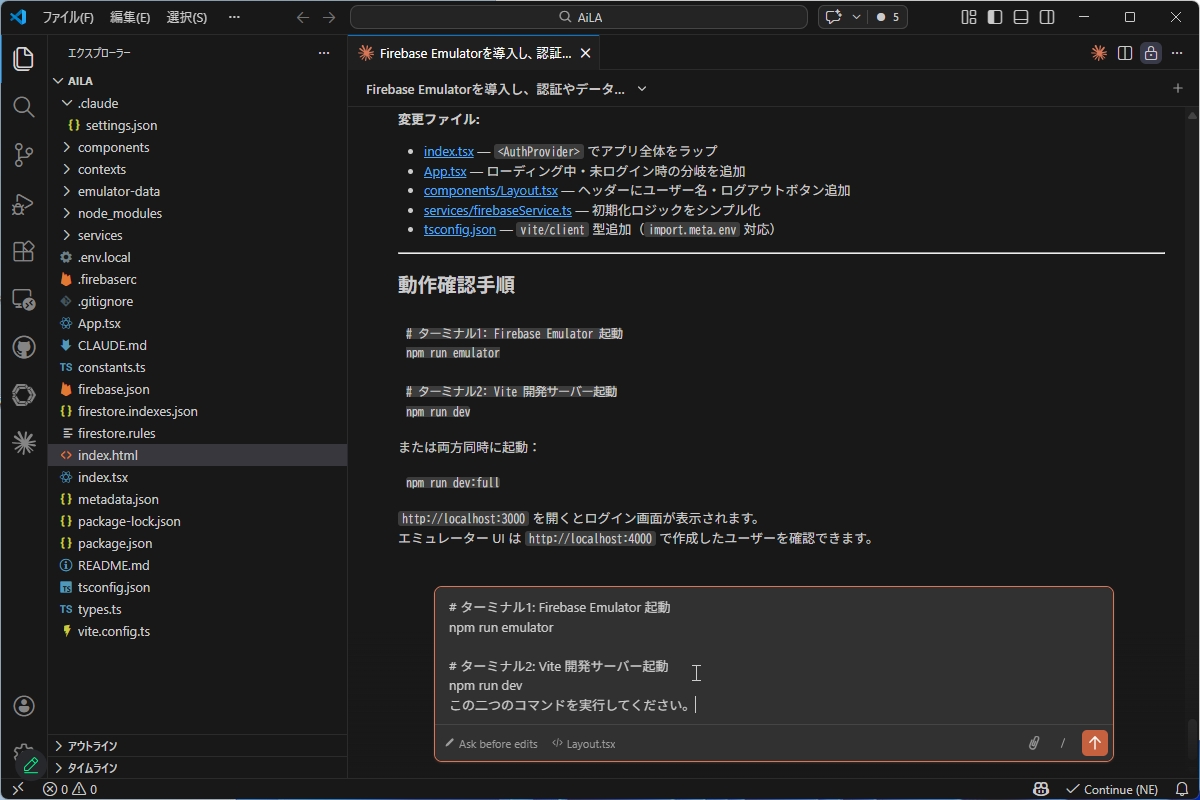Open the Extensions view icon

coord(23,252)
